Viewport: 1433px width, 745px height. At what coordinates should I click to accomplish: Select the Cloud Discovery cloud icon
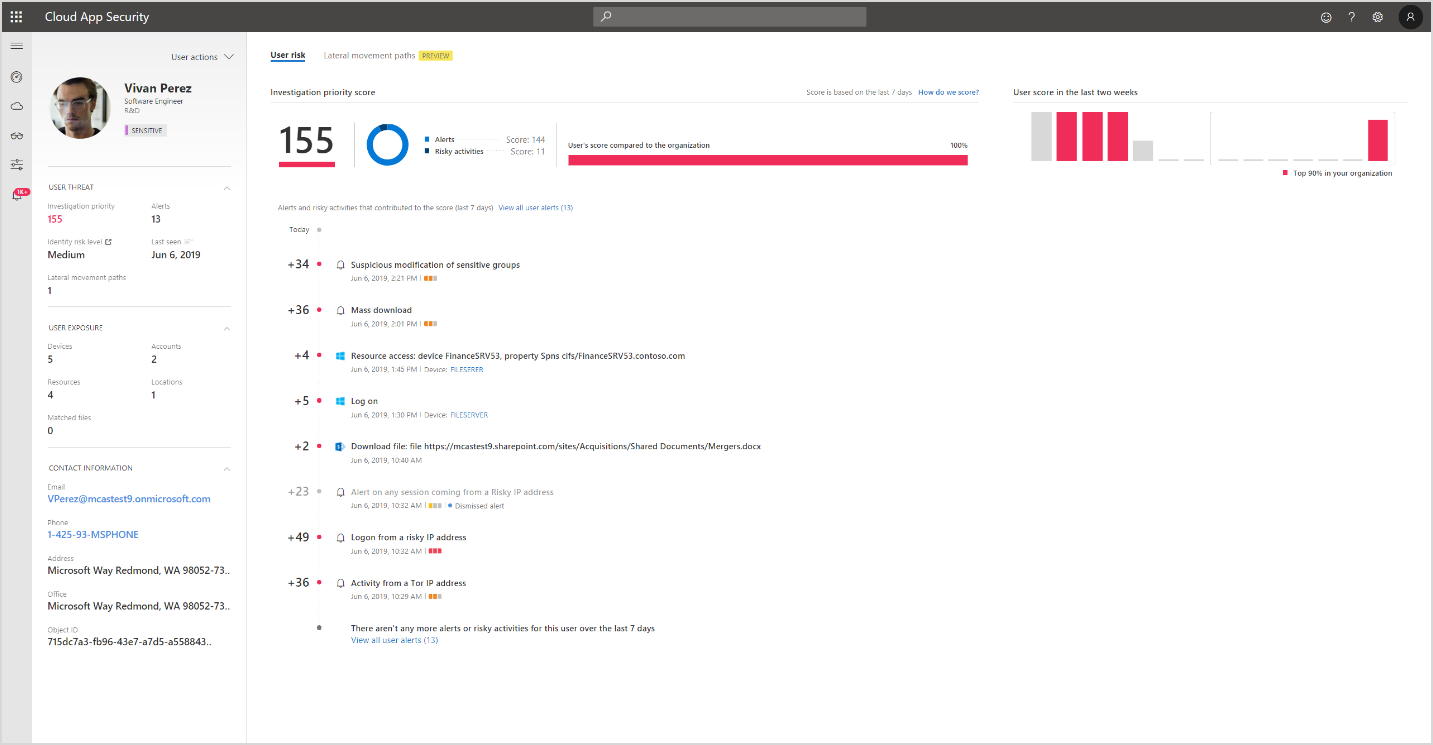[x=16, y=106]
